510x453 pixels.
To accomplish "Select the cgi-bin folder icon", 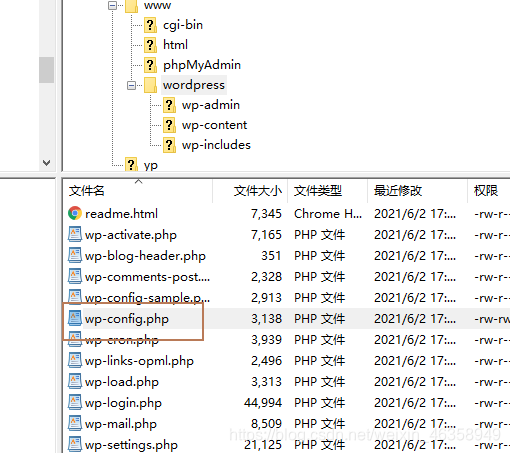I will pos(150,25).
